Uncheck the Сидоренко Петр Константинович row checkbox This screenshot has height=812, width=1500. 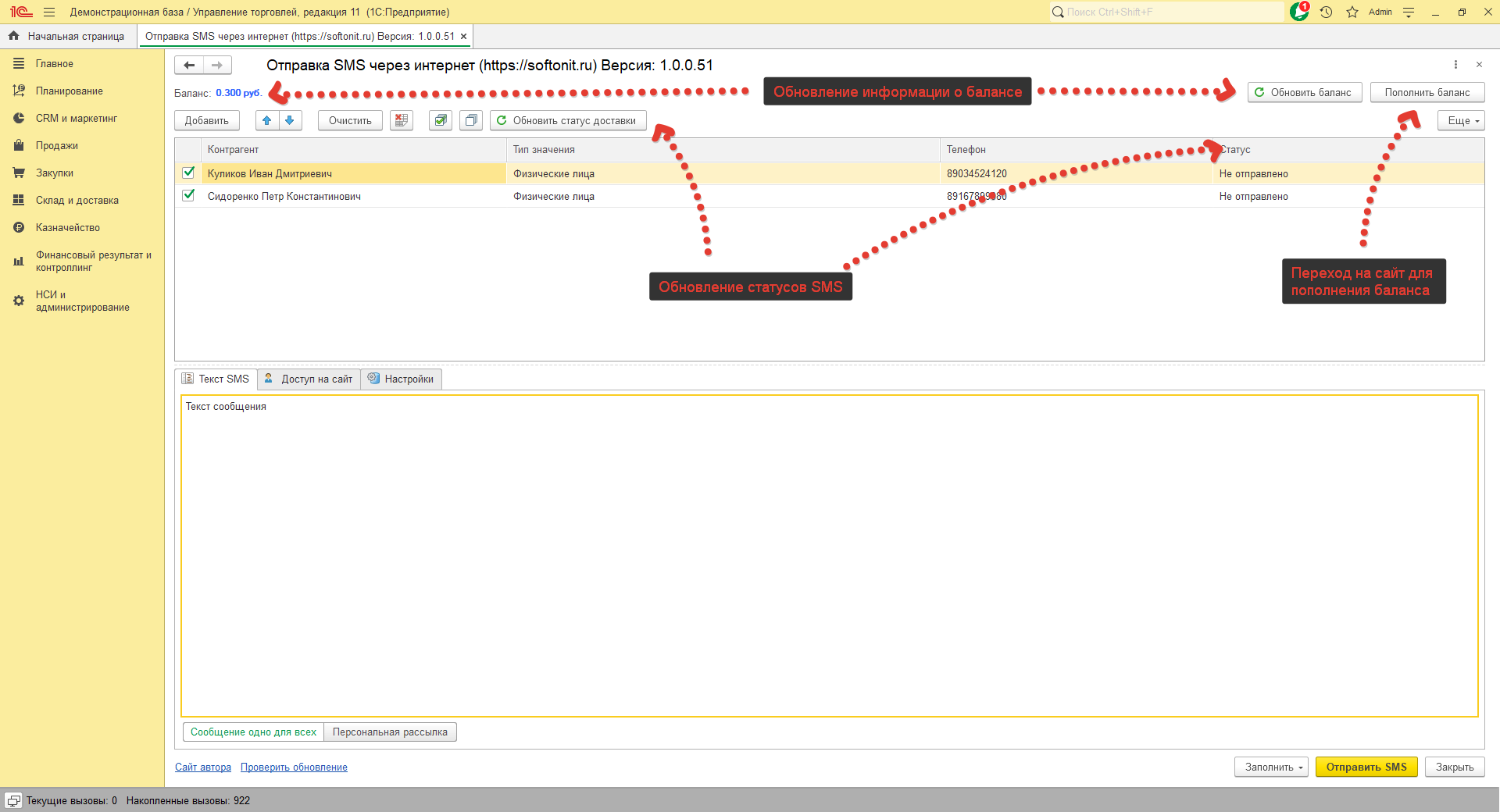(x=188, y=195)
